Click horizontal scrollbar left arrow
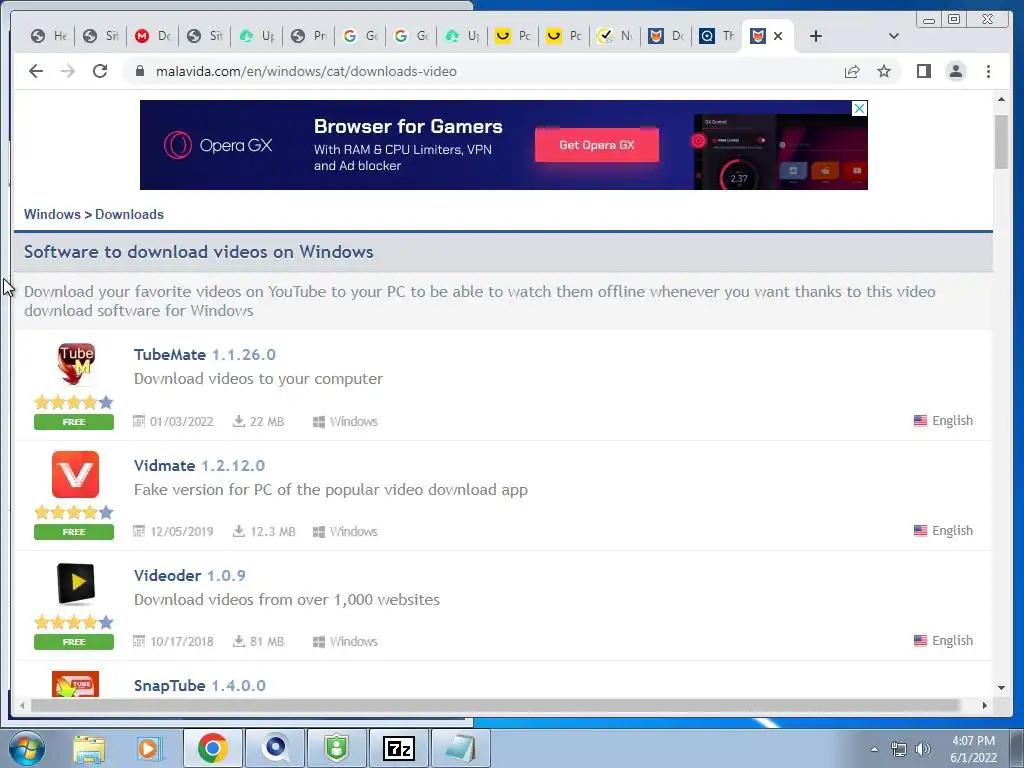The width and height of the screenshot is (1024, 768). point(22,705)
